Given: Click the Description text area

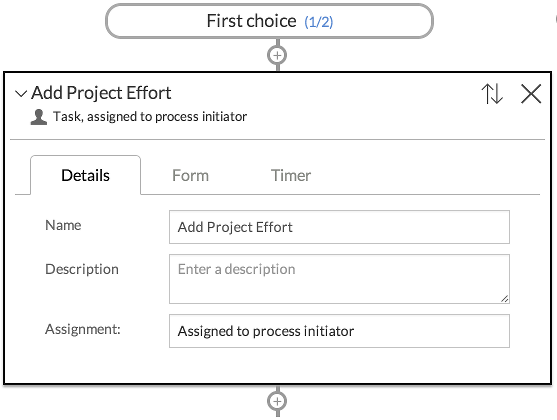Looking at the screenshot, I should [x=339, y=279].
